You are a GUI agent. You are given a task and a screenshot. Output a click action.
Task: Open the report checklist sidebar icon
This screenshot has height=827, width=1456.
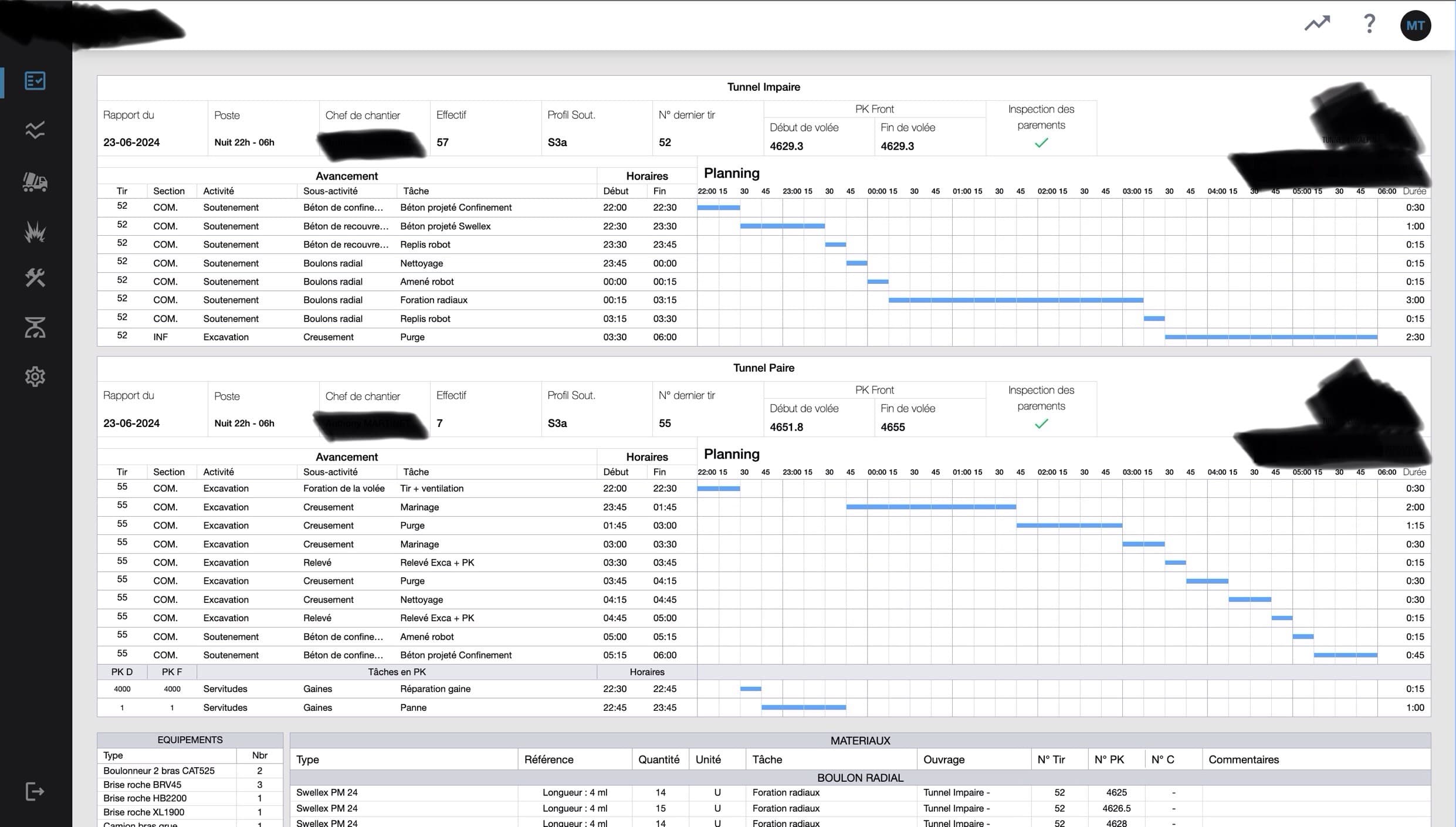(x=35, y=81)
